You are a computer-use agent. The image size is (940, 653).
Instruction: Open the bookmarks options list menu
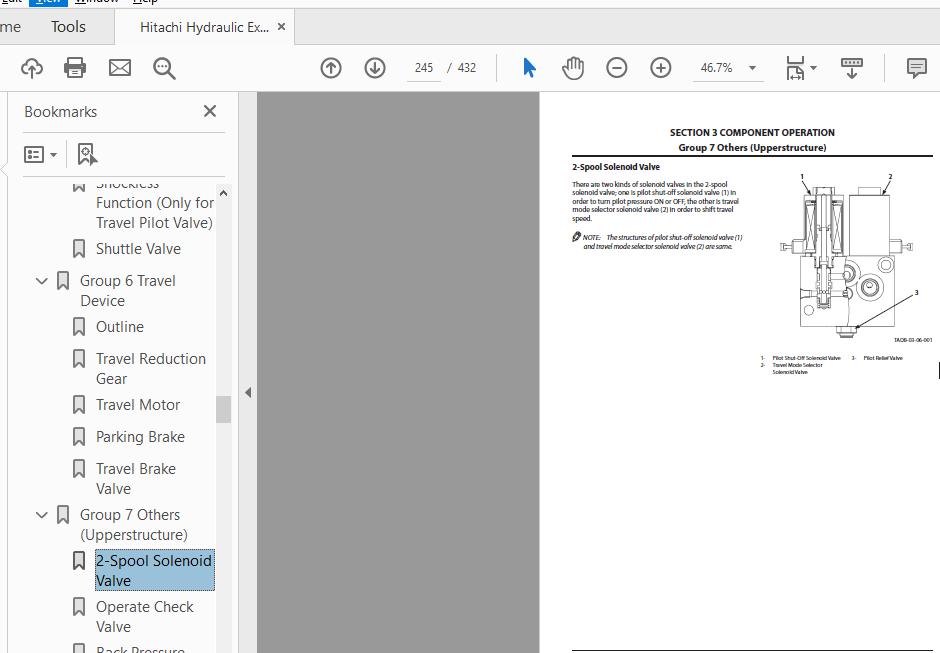[x=40, y=155]
